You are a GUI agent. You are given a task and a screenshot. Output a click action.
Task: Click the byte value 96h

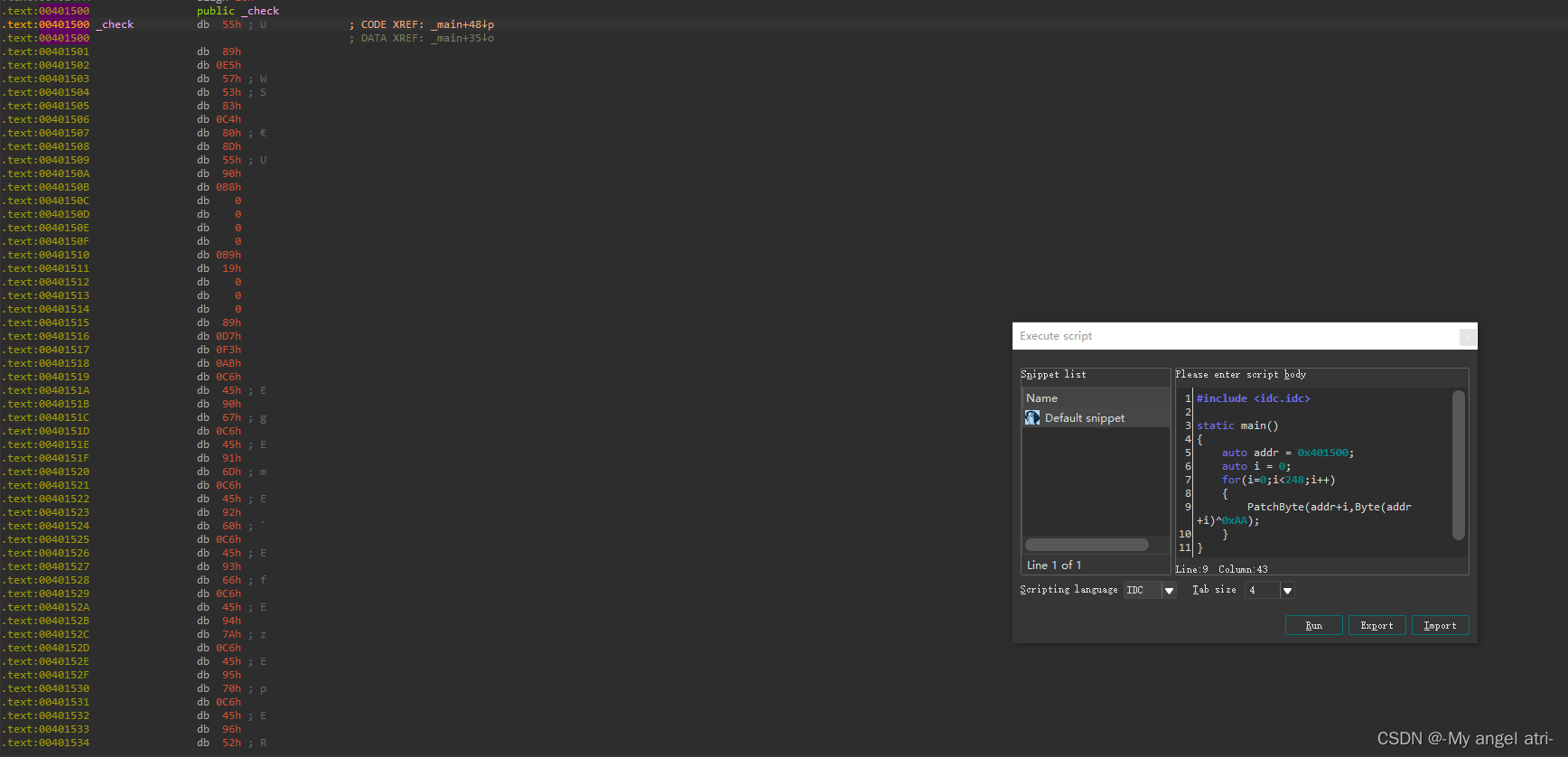[232, 729]
